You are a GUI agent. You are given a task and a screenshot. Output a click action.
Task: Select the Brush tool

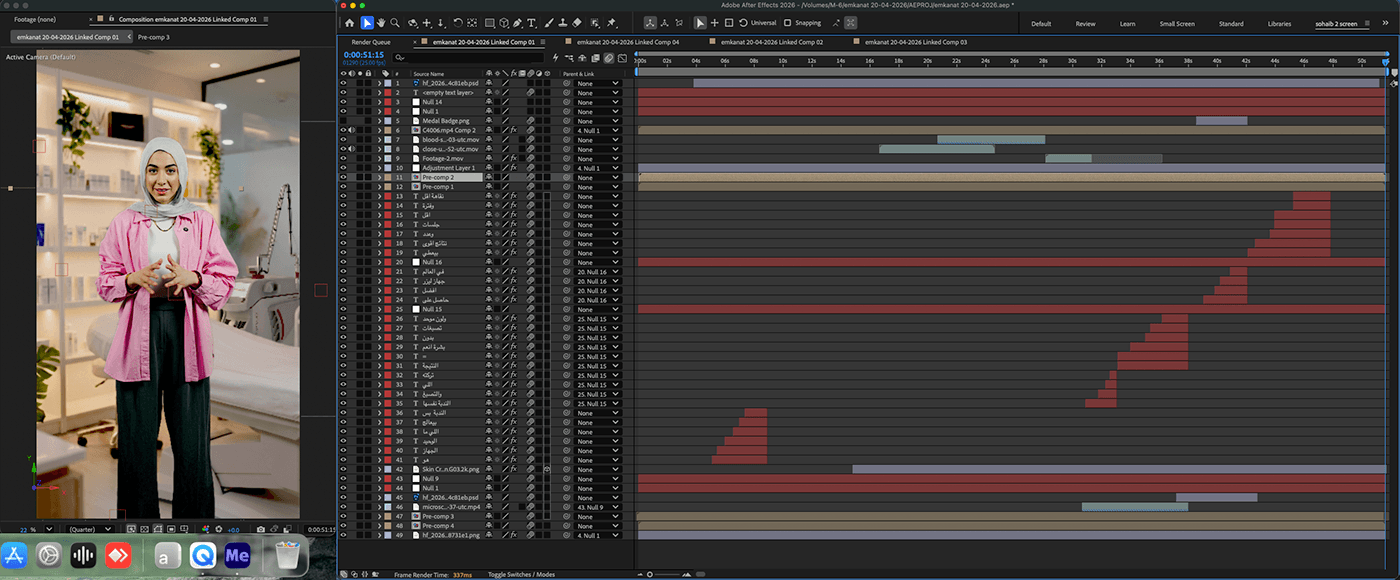pos(548,23)
